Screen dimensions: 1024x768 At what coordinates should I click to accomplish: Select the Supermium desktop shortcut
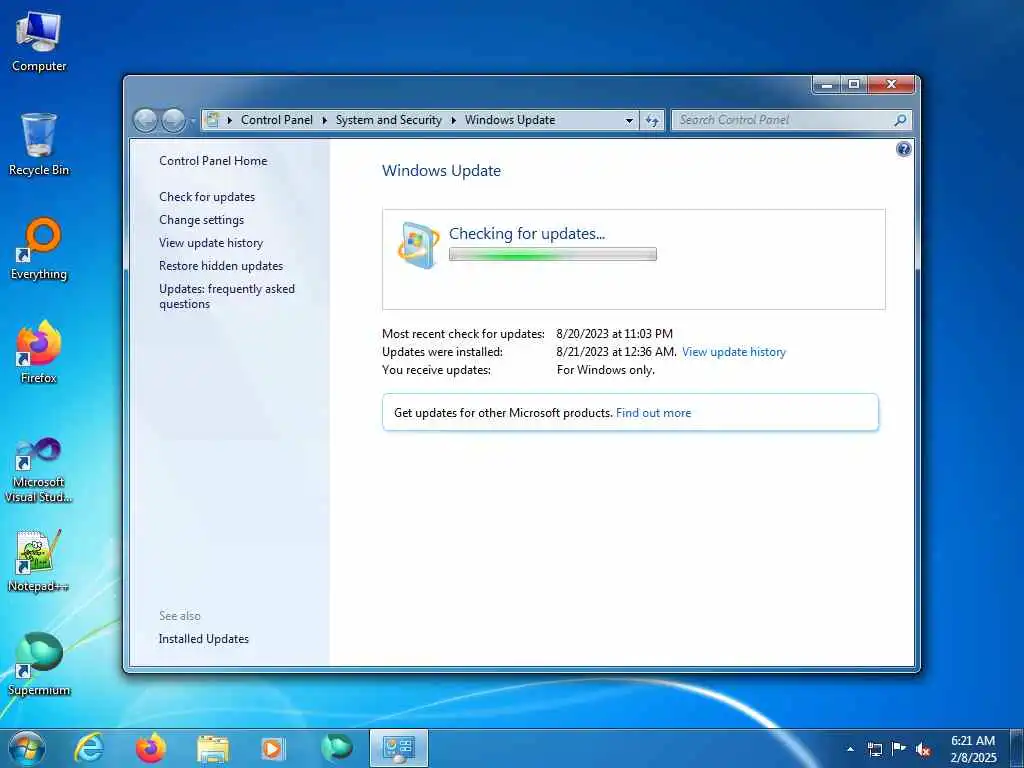(39, 665)
